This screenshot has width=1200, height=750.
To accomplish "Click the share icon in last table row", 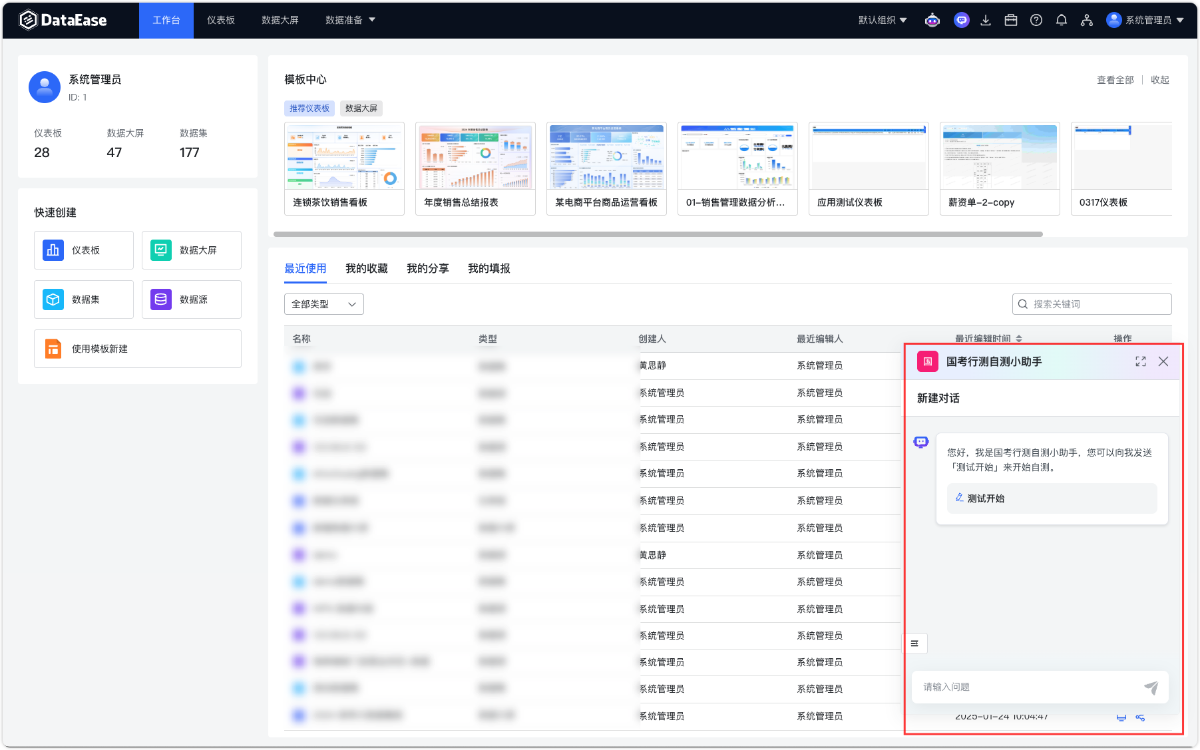I will coord(1141,716).
